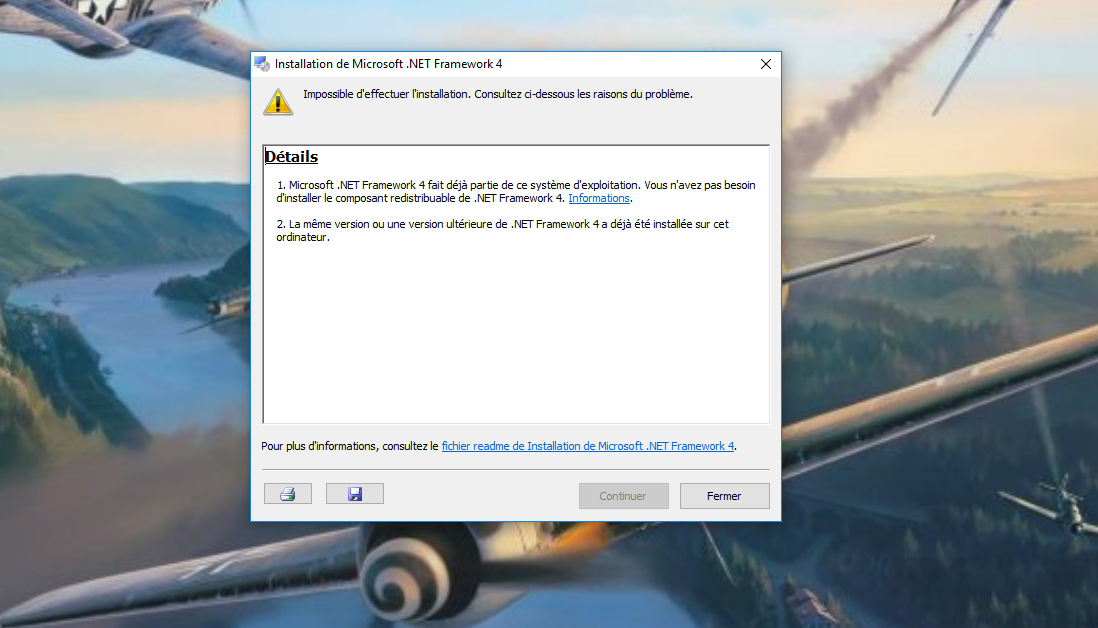Click the disabled Continuer button
Image resolution: width=1098 pixels, height=628 pixels.
[623, 496]
